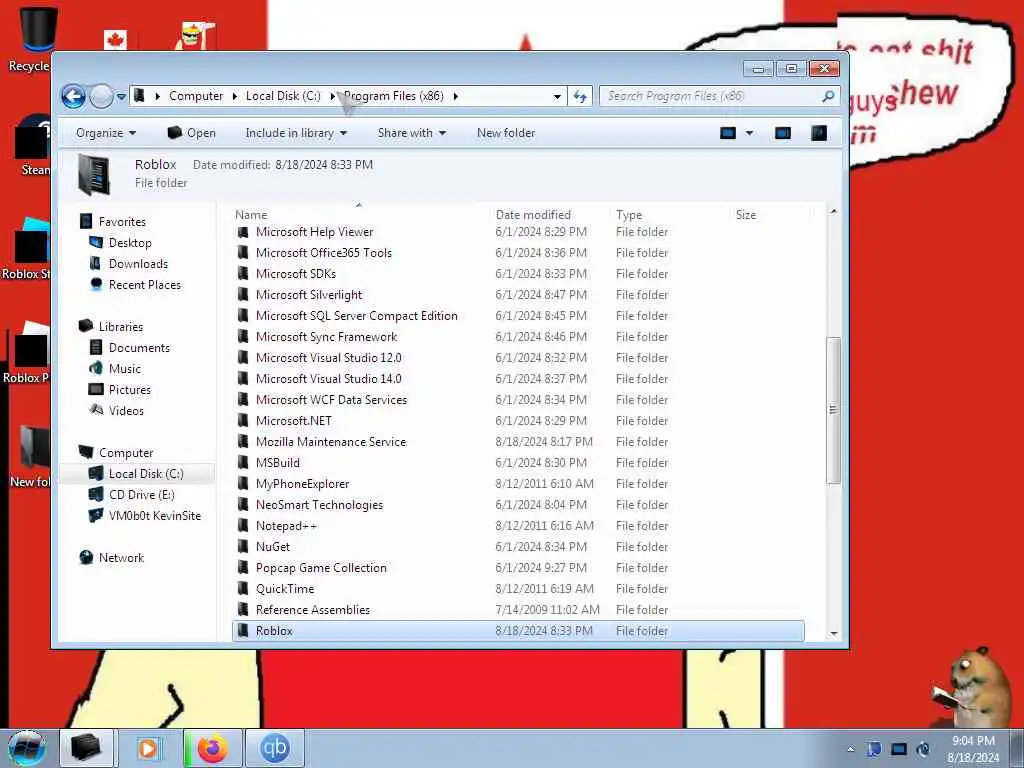Open the Share with menu
The height and width of the screenshot is (768, 1024).
pos(411,133)
